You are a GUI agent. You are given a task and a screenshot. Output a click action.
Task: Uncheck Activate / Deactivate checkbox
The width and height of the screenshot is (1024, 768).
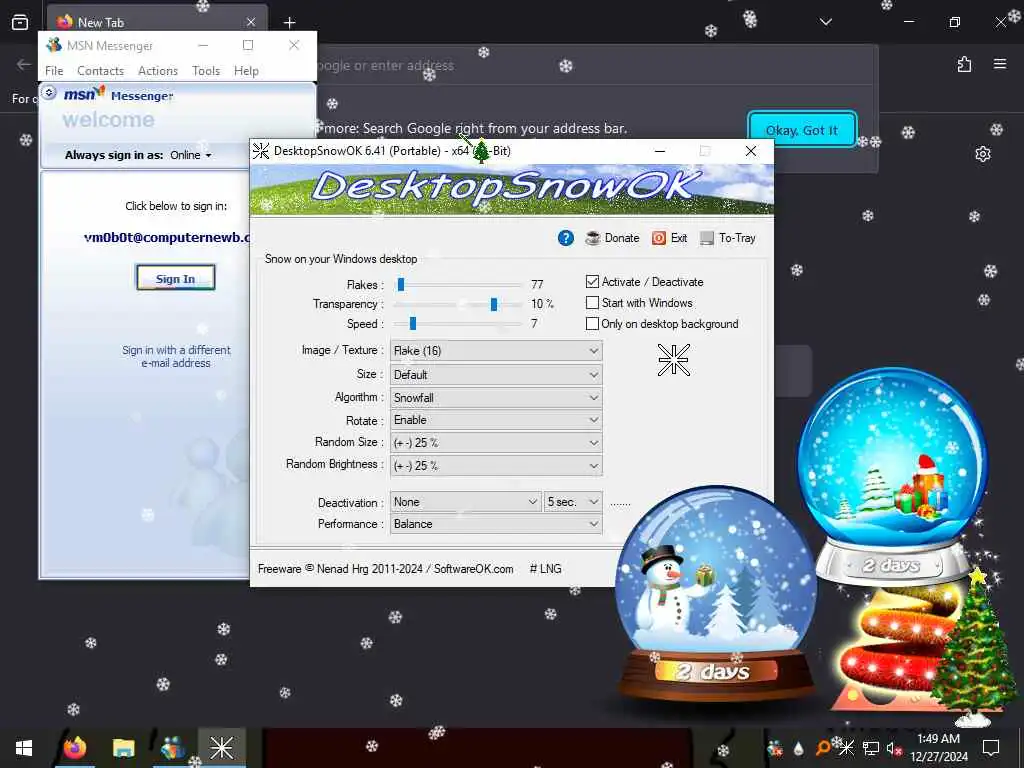[592, 281]
